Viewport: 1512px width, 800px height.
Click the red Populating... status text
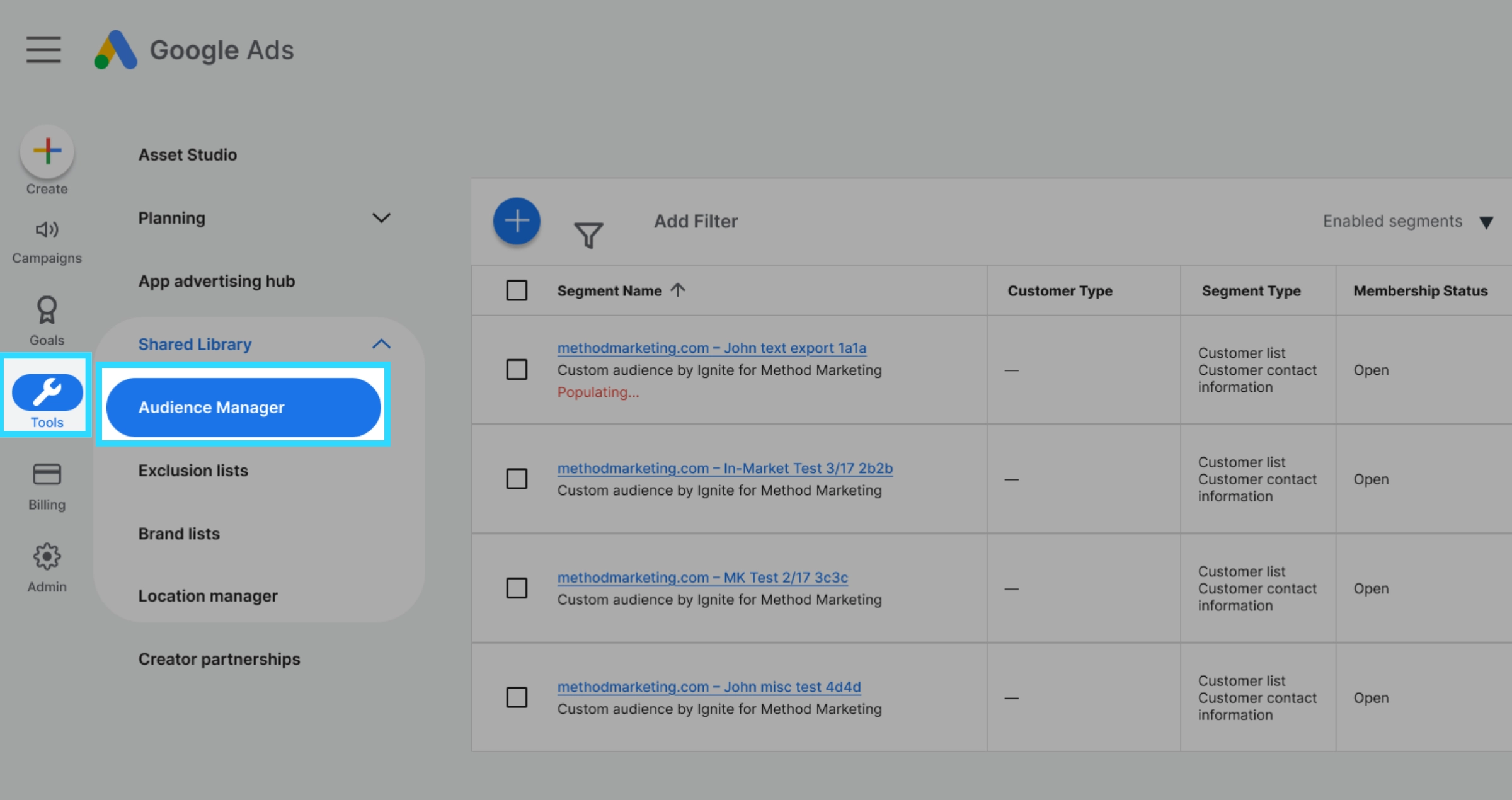coord(598,392)
